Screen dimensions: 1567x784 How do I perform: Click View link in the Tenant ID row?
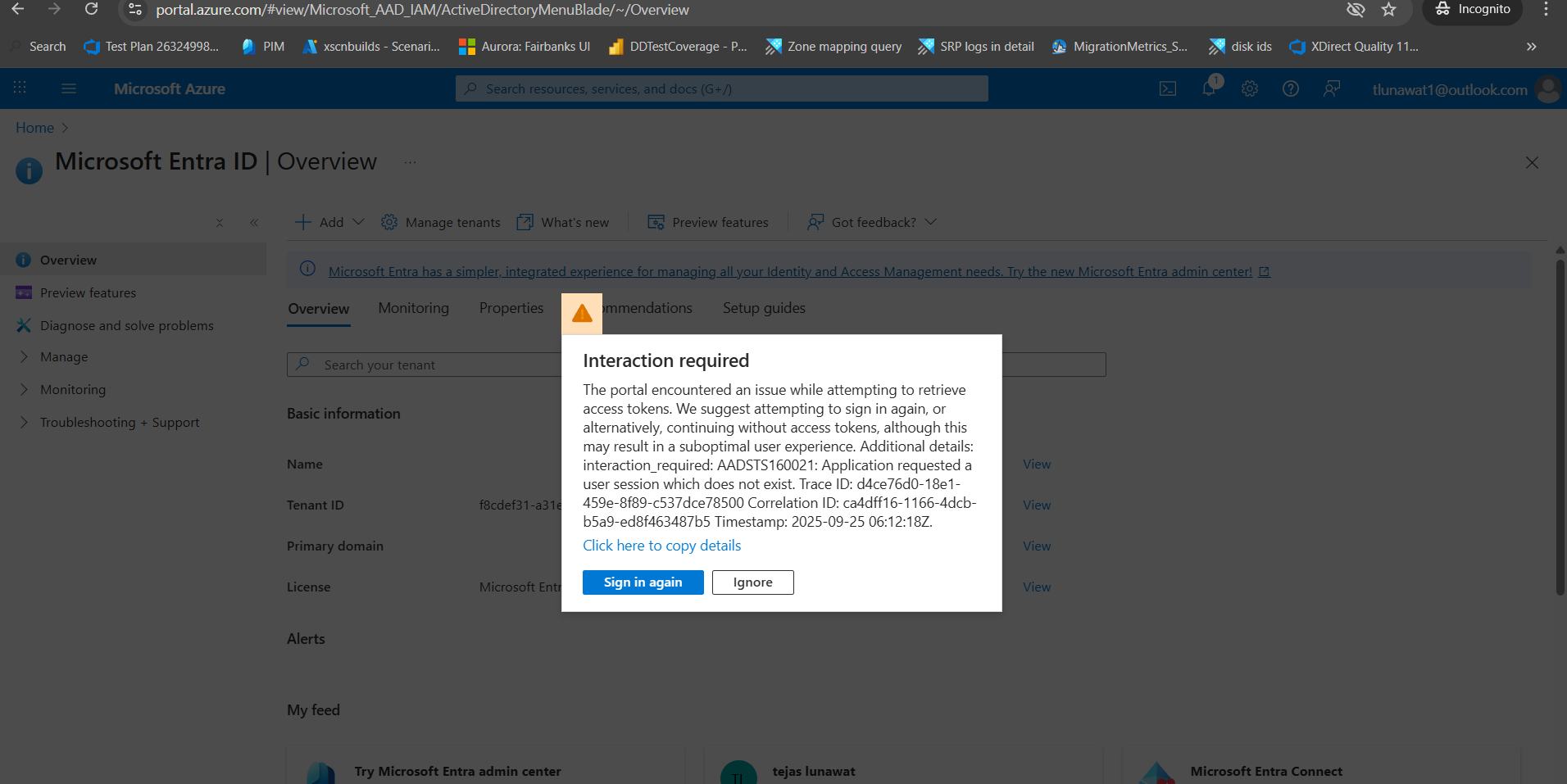point(1037,505)
